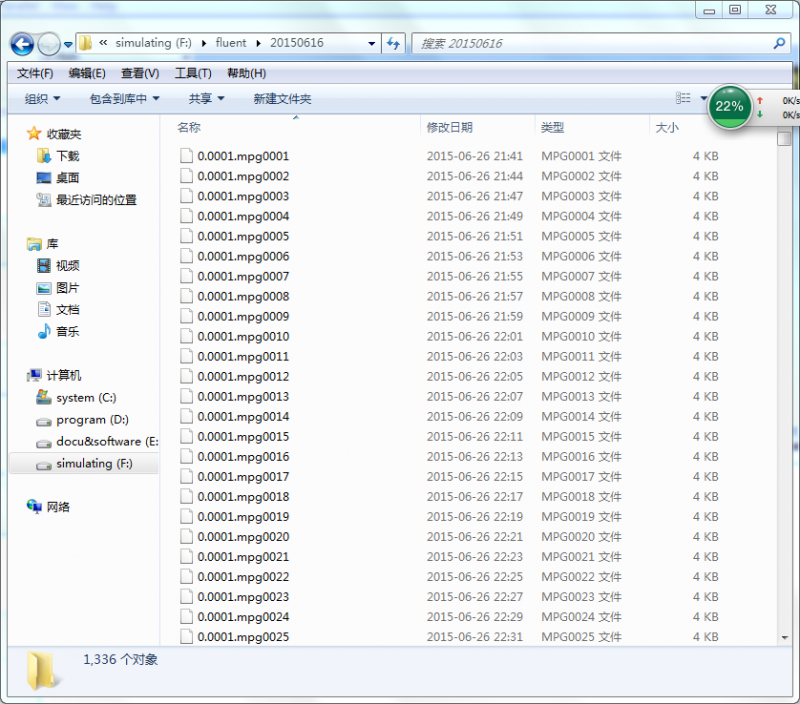The height and width of the screenshot is (704, 800).
Task: Click the scrollbar down arrow
Action: pos(785,638)
